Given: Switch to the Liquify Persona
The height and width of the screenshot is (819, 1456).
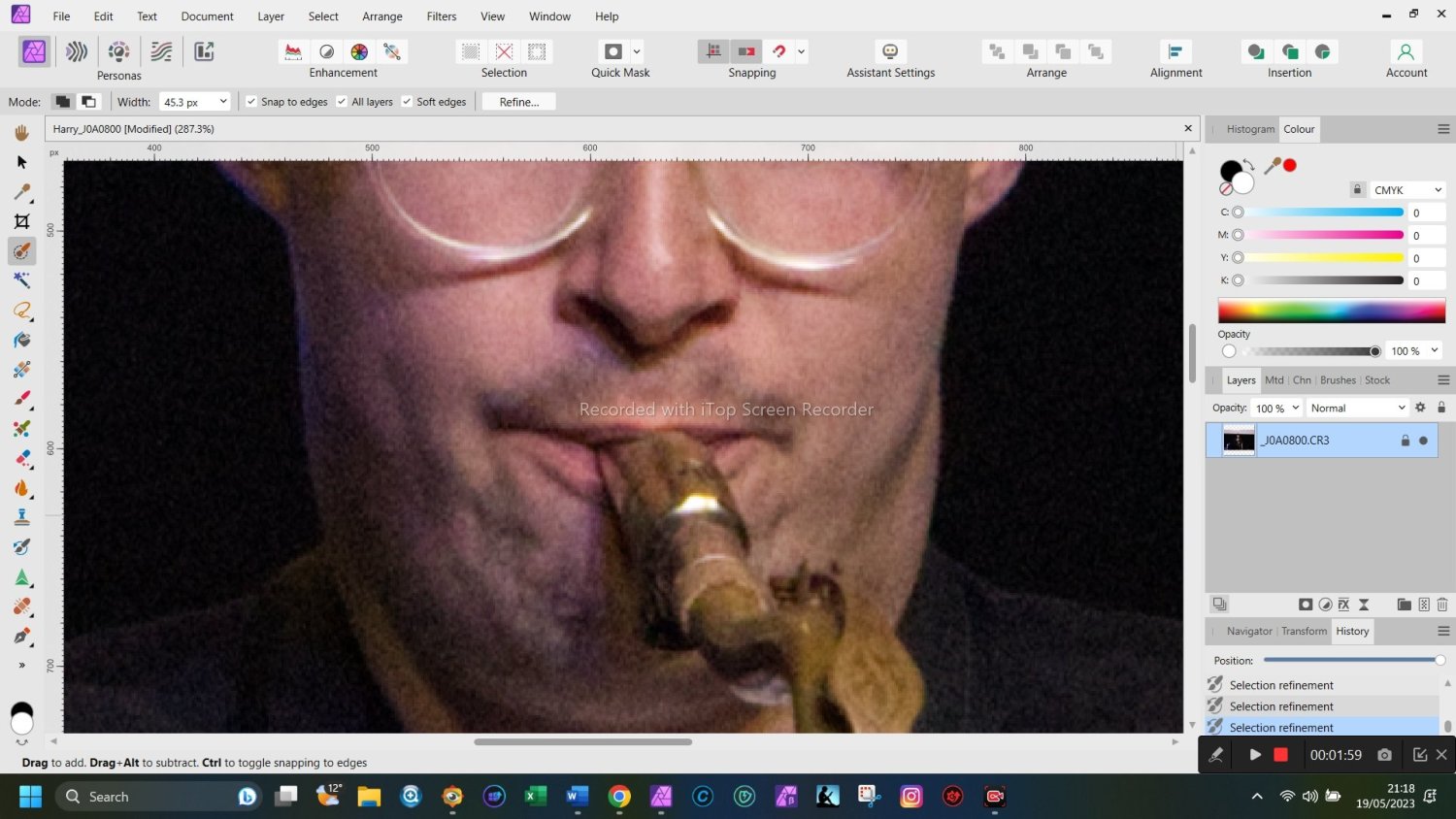Looking at the screenshot, I should tap(77, 51).
